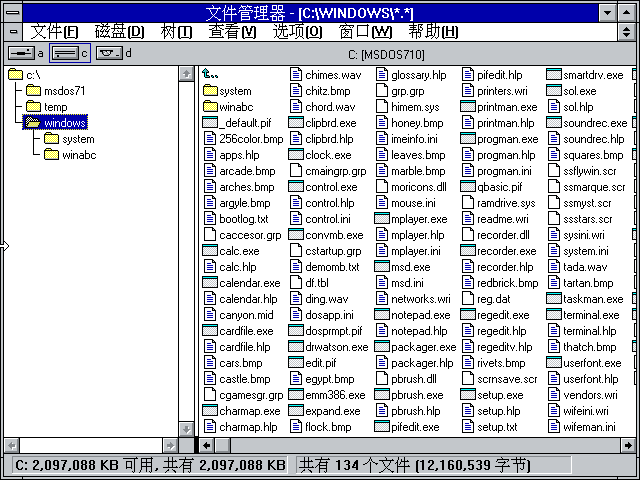The height and width of the screenshot is (480, 640).
Task: Click the document restore button
Action: pyautogui.click(x=627, y=31)
